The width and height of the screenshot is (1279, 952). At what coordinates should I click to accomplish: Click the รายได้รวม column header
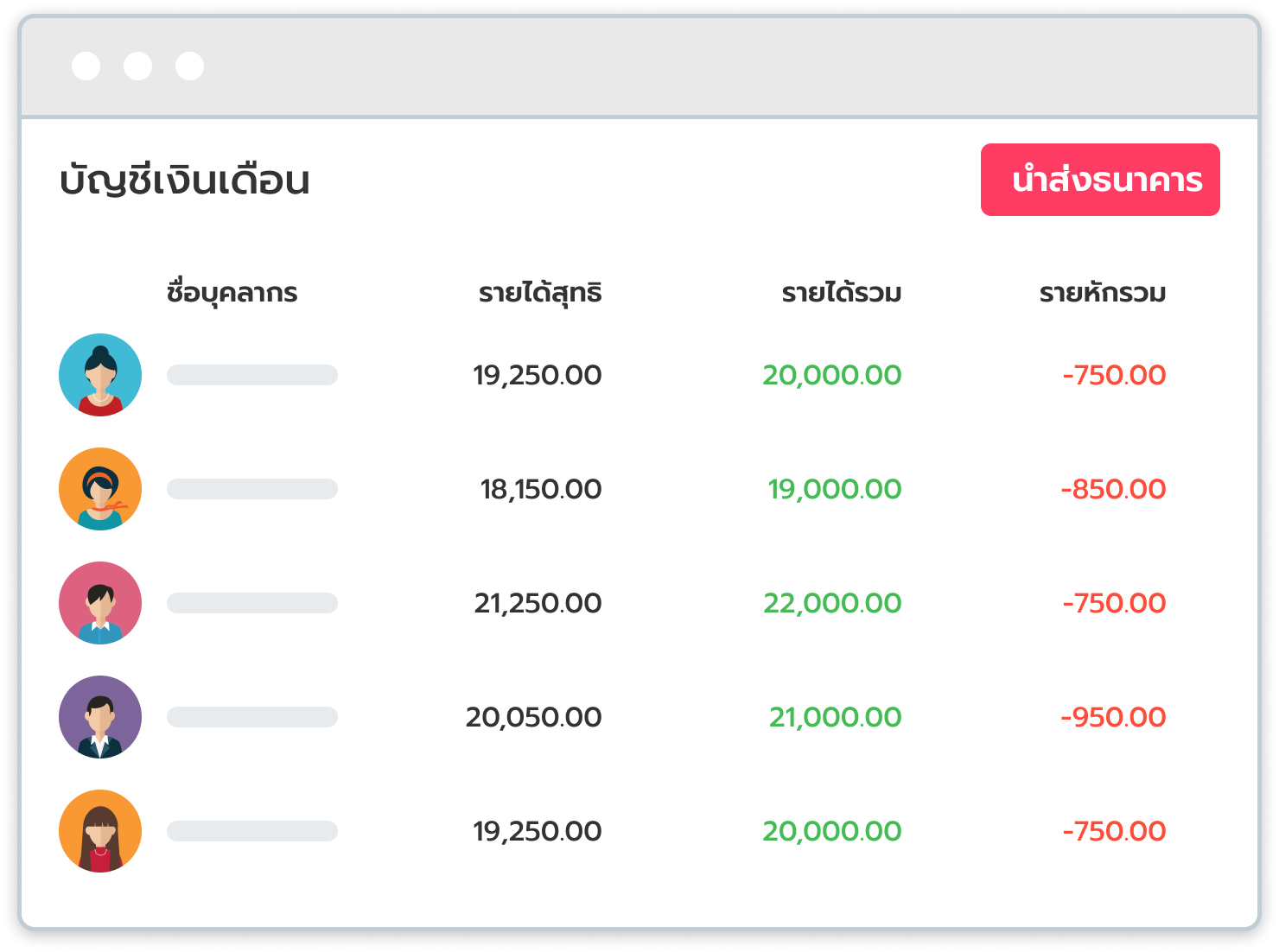tap(841, 293)
